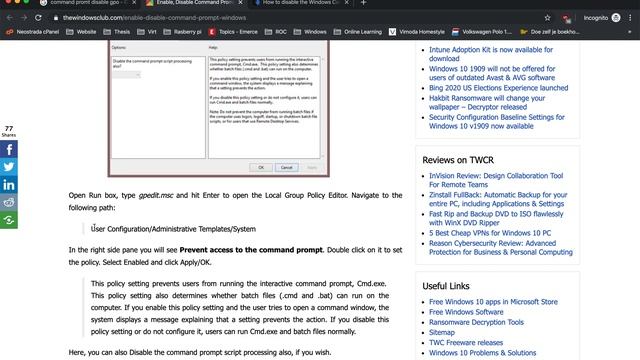The width and height of the screenshot is (640, 360).
Task: Go forward to the next page
Action: 24,18
